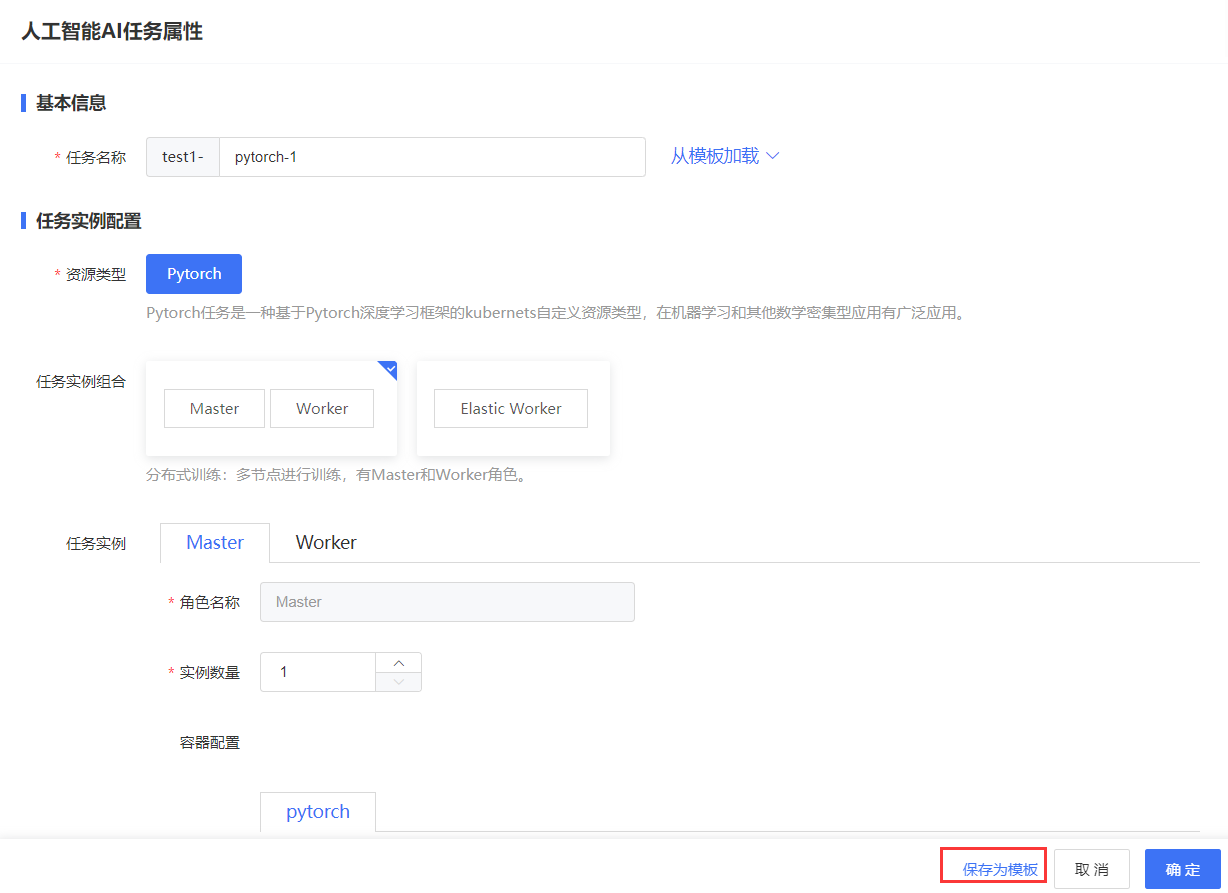This screenshot has height=893, width=1228.
Task: Click the test1- name prefix
Action: (183, 157)
